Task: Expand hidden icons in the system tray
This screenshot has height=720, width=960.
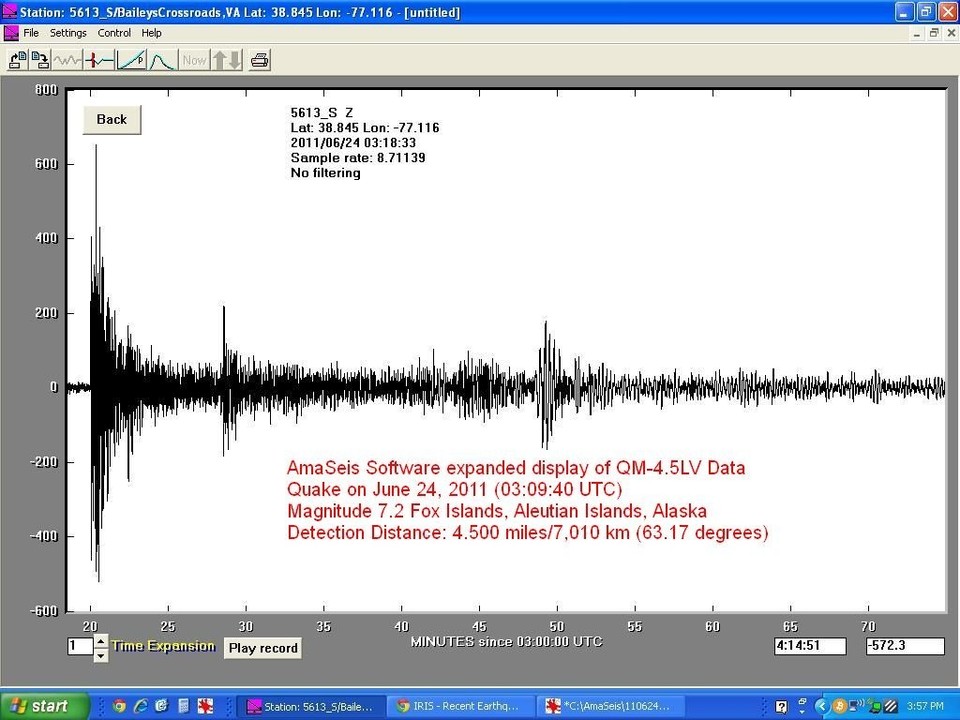Action: 822,706
